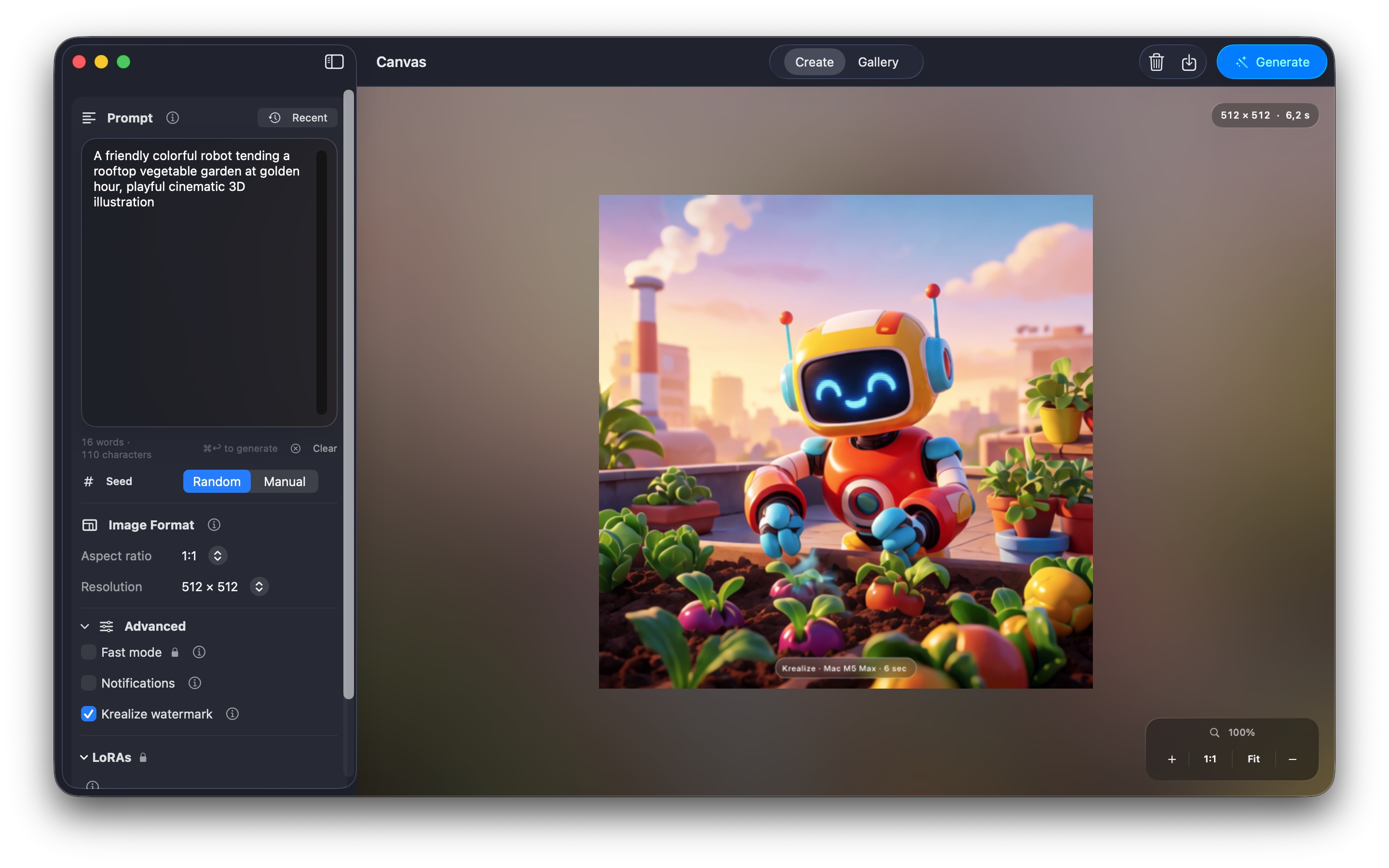Screen dimensions: 1389x868
Task: Set zoom to 1:1
Action: (1210, 759)
